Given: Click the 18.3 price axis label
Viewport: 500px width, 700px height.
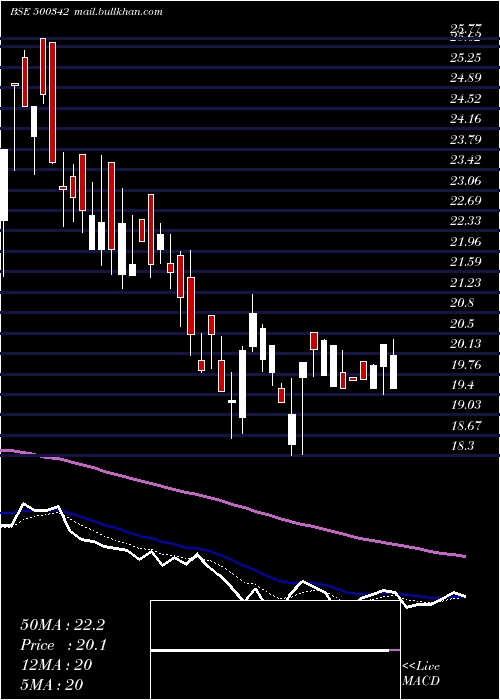Looking at the screenshot, I should click(462, 446).
